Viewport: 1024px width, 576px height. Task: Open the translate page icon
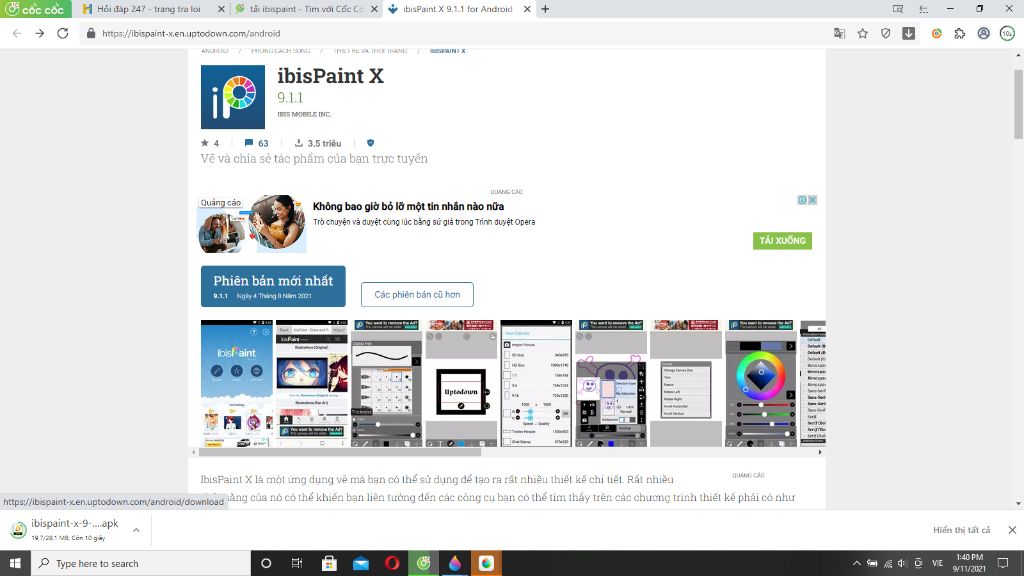[839, 33]
